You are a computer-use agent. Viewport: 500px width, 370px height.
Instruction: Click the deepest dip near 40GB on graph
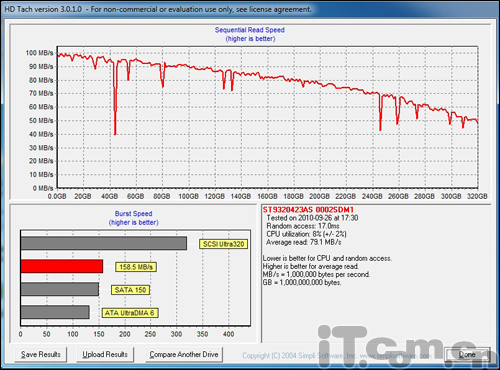[115, 133]
